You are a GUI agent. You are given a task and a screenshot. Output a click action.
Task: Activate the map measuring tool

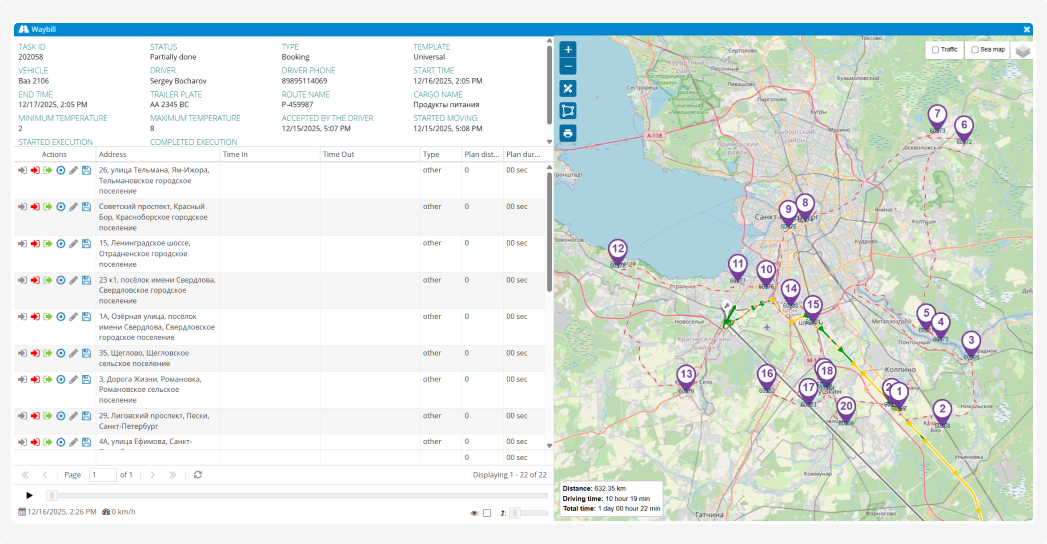click(x=568, y=88)
